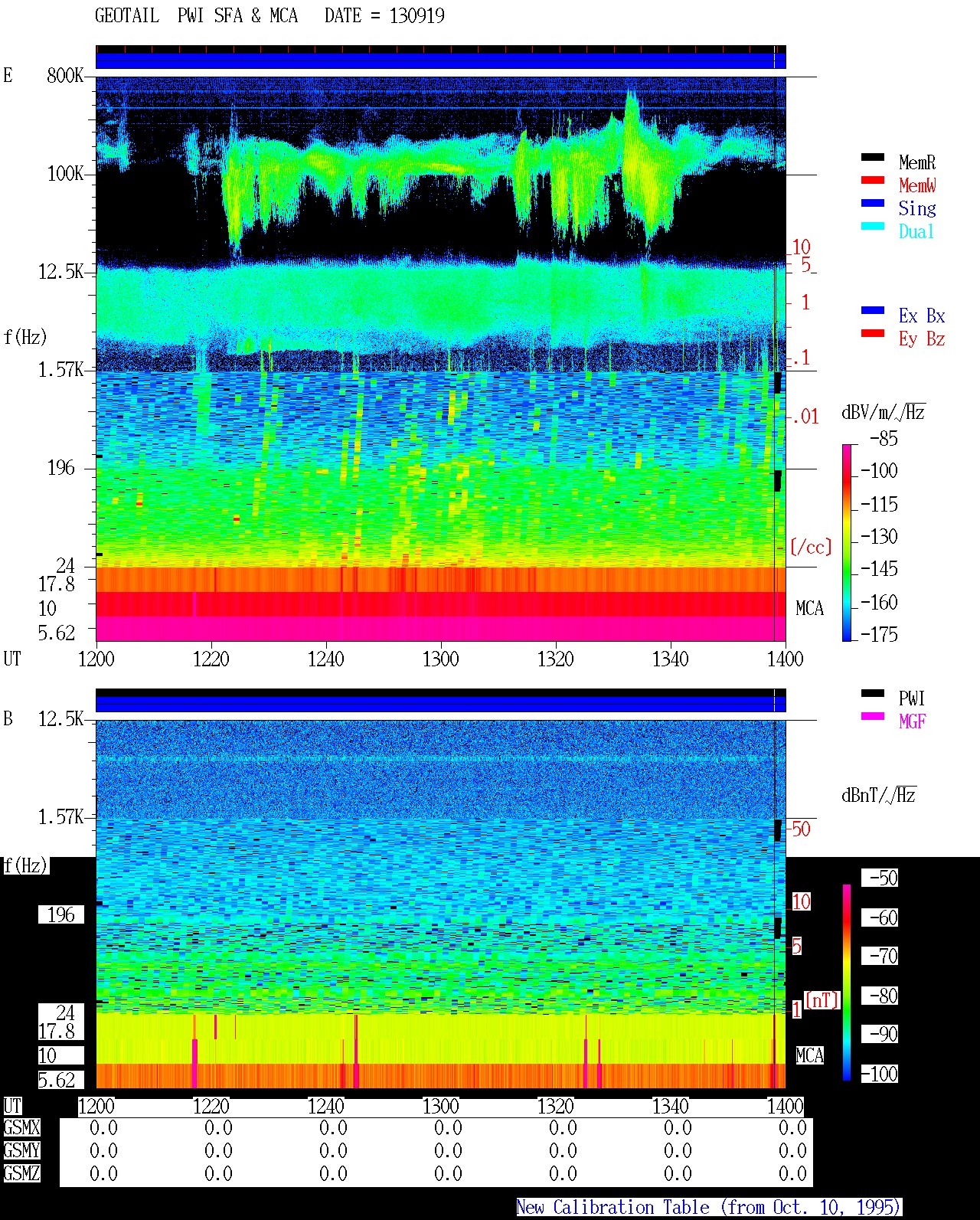
Task: Click the GSMY row label
Action: click(21, 1151)
